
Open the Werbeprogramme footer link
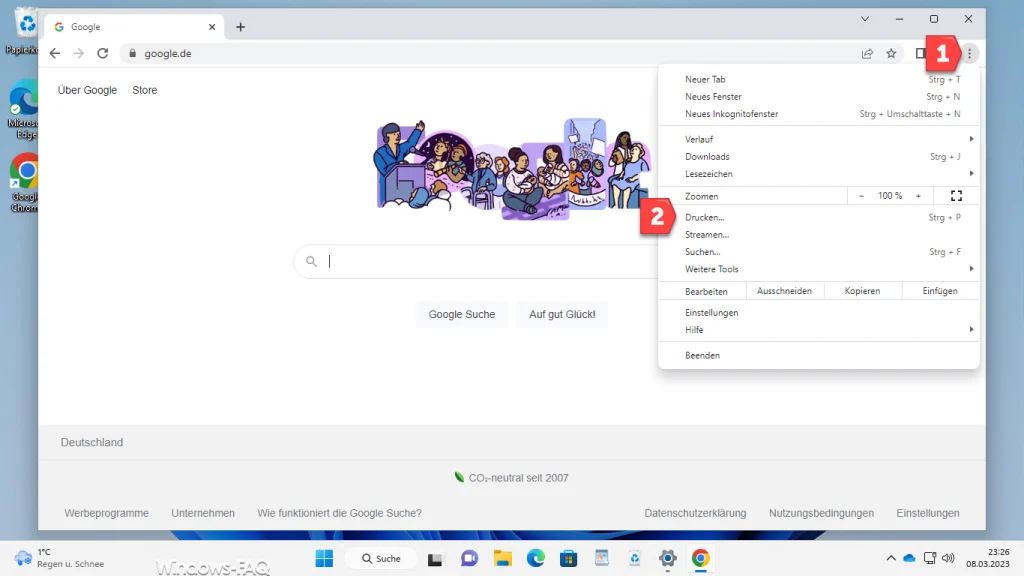pyautogui.click(x=106, y=513)
